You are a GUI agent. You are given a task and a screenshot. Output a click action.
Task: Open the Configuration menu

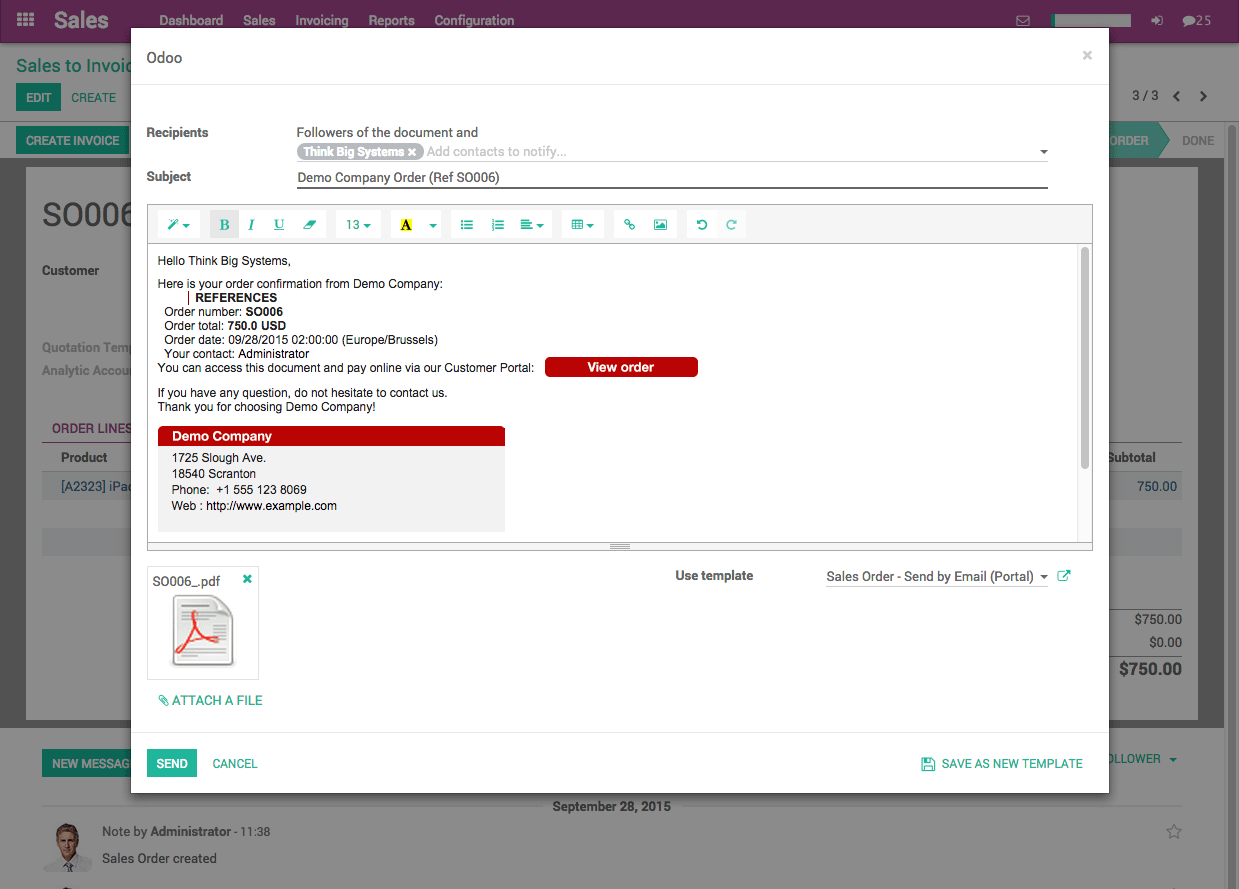coord(474,20)
